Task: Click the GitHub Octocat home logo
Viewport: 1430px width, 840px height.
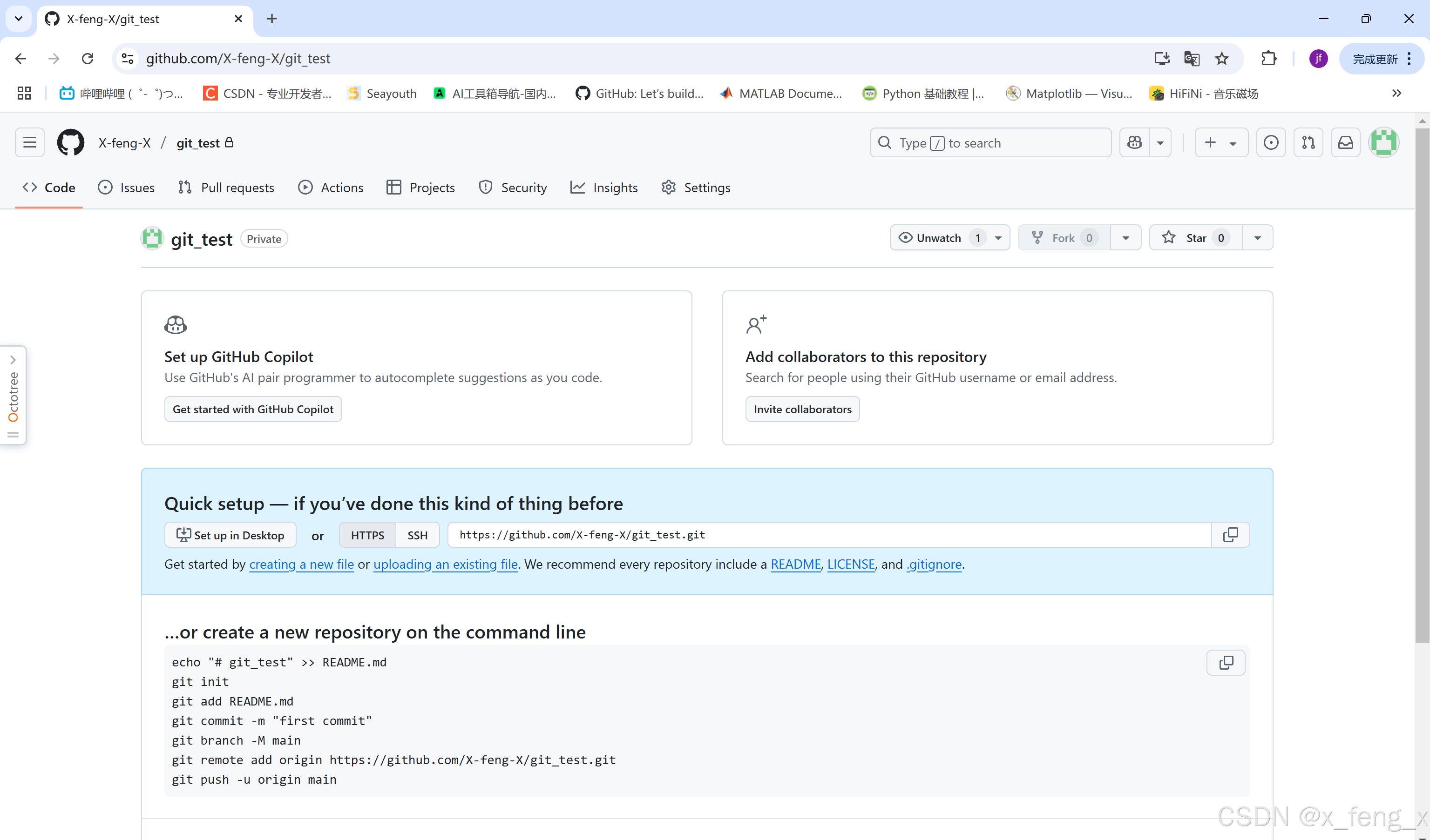Action: [70, 142]
